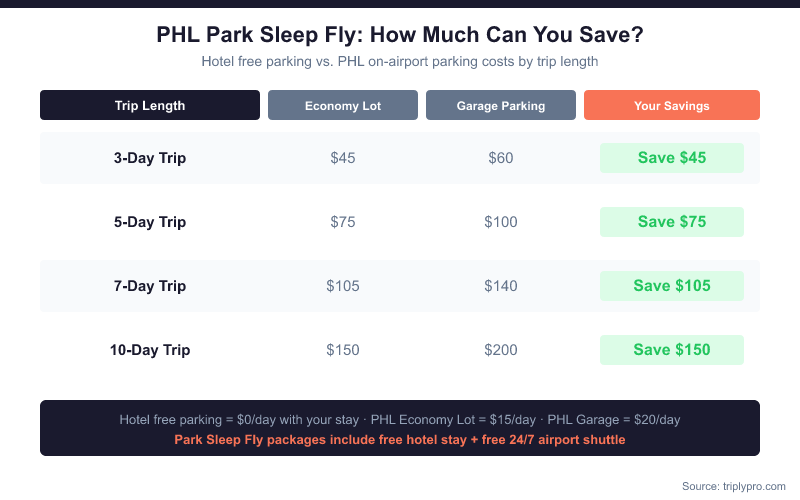Click the subtitle about parking costs
Image resolution: width=800 pixels, height=500 pixels.
pyautogui.click(x=400, y=61)
